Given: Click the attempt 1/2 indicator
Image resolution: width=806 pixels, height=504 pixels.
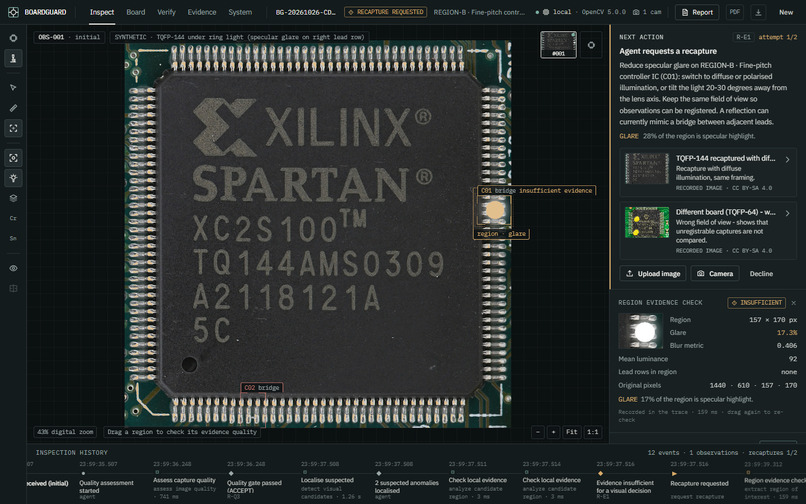Looking at the screenshot, I should 777,37.
